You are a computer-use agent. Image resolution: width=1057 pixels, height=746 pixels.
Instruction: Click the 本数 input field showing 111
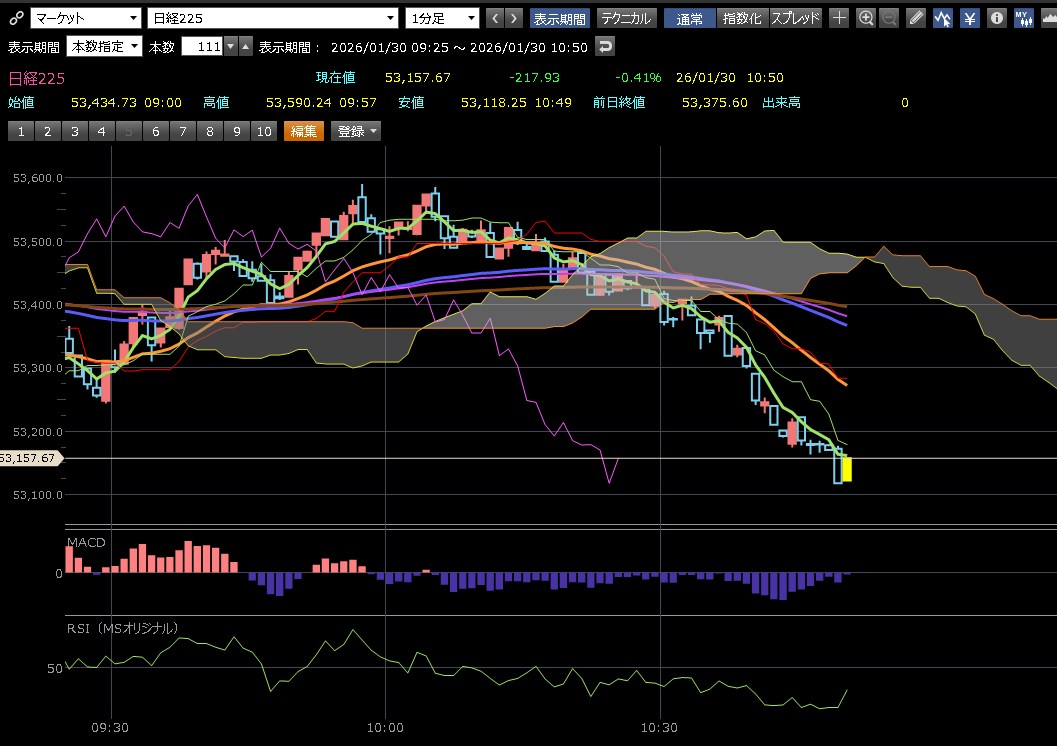click(201, 47)
